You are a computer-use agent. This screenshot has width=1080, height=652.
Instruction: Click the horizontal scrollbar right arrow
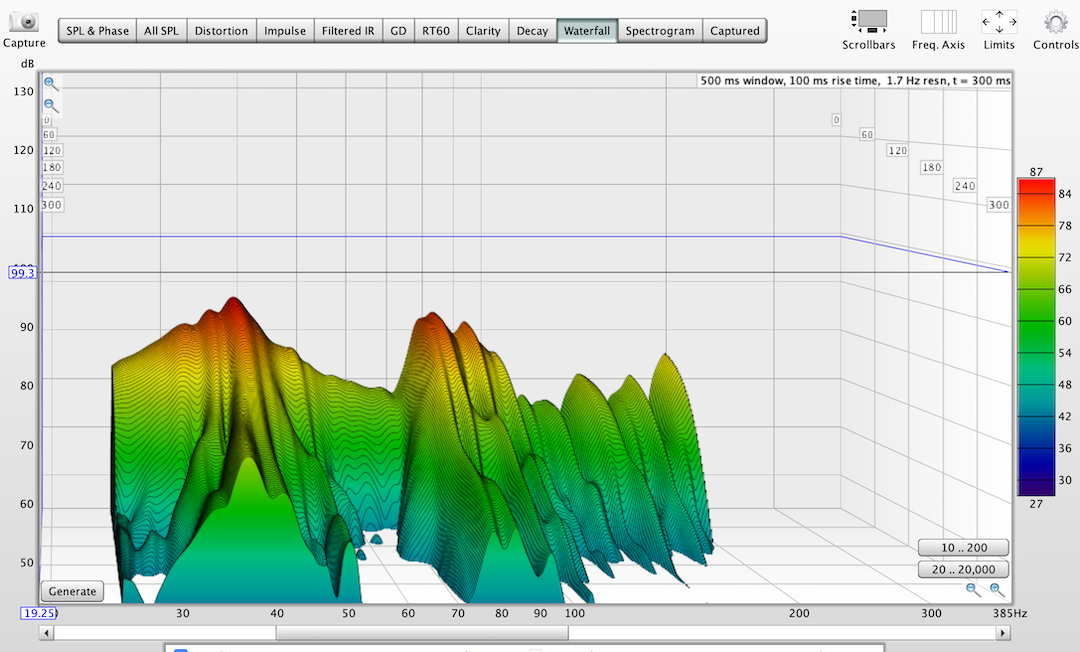tap(1003, 633)
